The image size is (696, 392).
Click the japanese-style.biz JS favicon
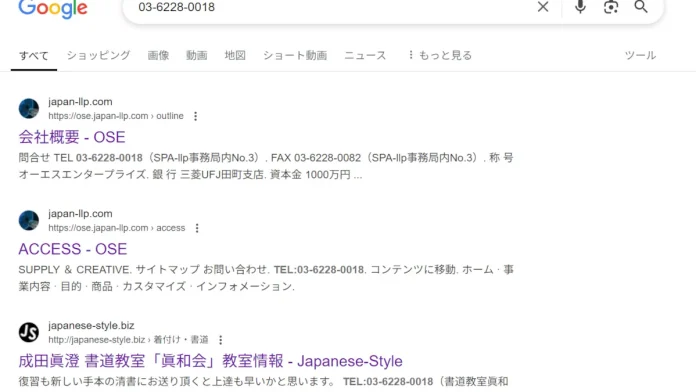29,332
